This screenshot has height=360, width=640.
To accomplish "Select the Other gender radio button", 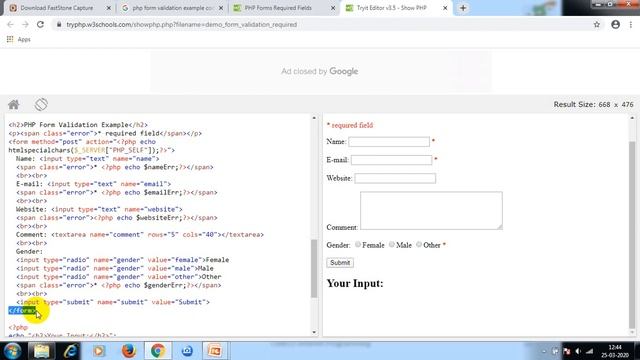I will tap(419, 244).
